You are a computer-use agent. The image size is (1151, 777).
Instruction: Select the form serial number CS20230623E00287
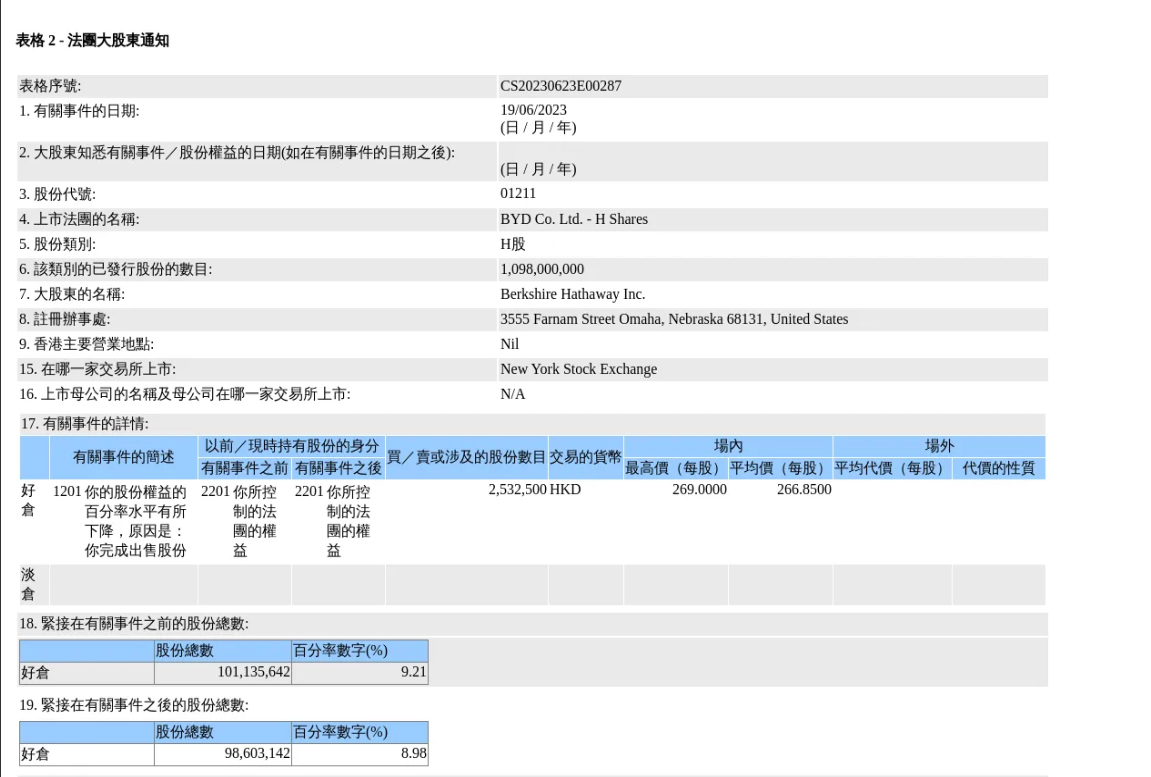pos(561,86)
